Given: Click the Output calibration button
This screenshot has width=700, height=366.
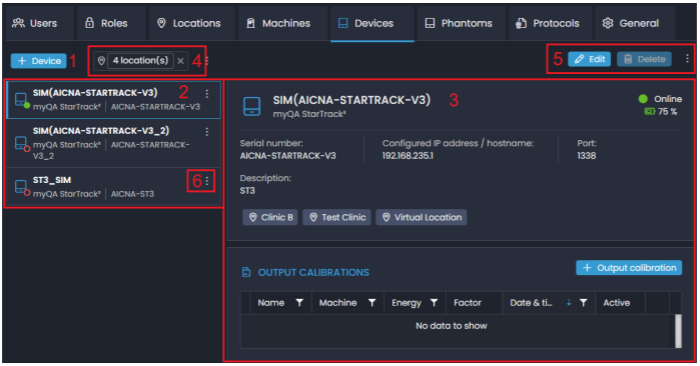Looking at the screenshot, I should 629,267.
